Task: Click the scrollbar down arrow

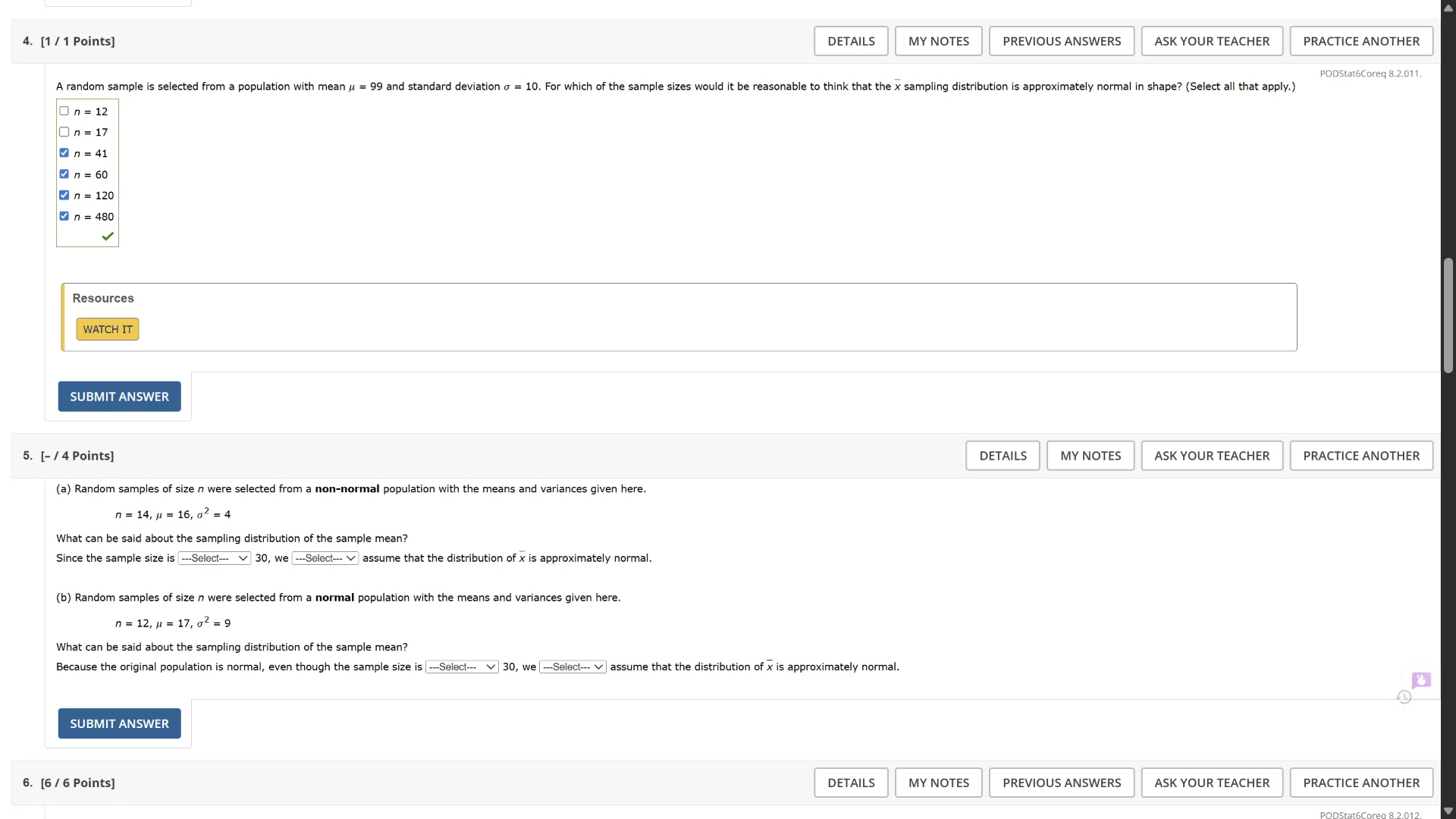Action: point(1448,811)
